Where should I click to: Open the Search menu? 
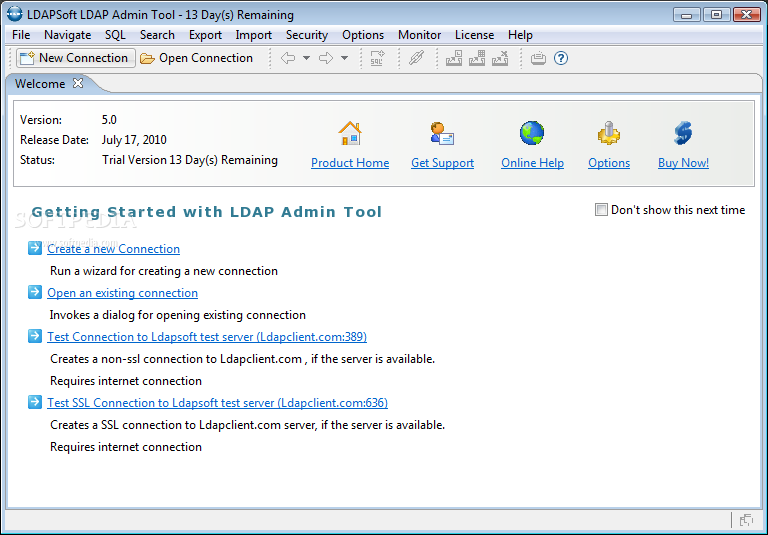pos(157,35)
